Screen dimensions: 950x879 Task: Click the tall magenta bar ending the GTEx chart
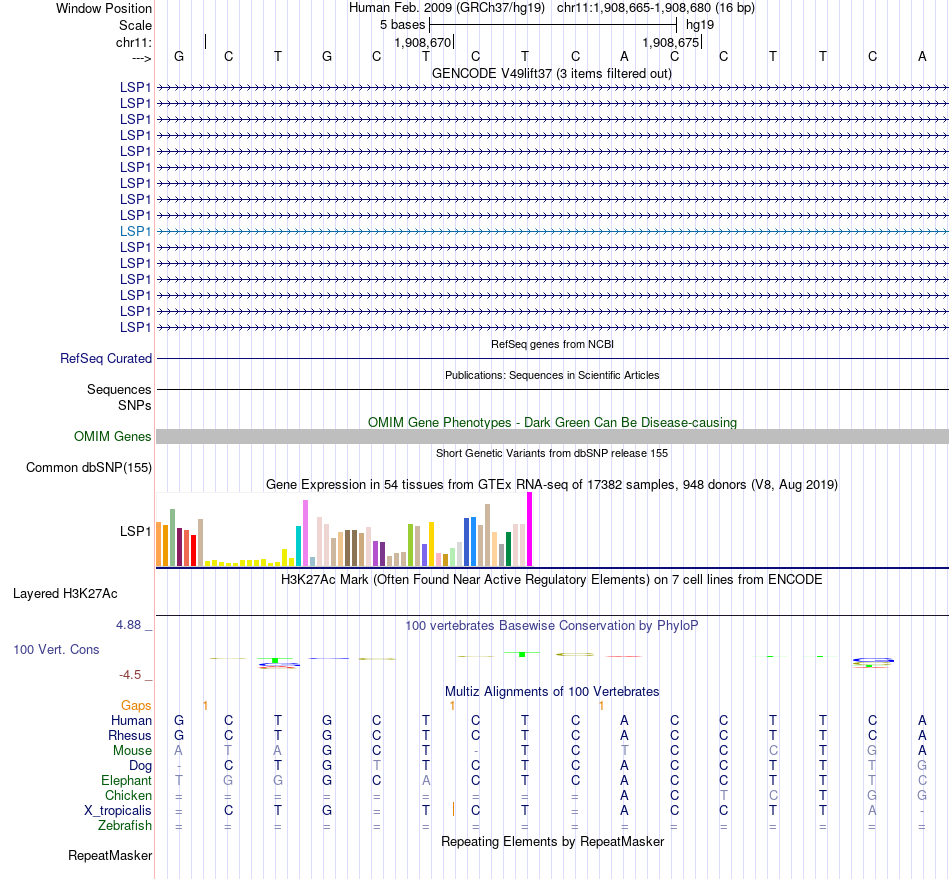click(530, 529)
